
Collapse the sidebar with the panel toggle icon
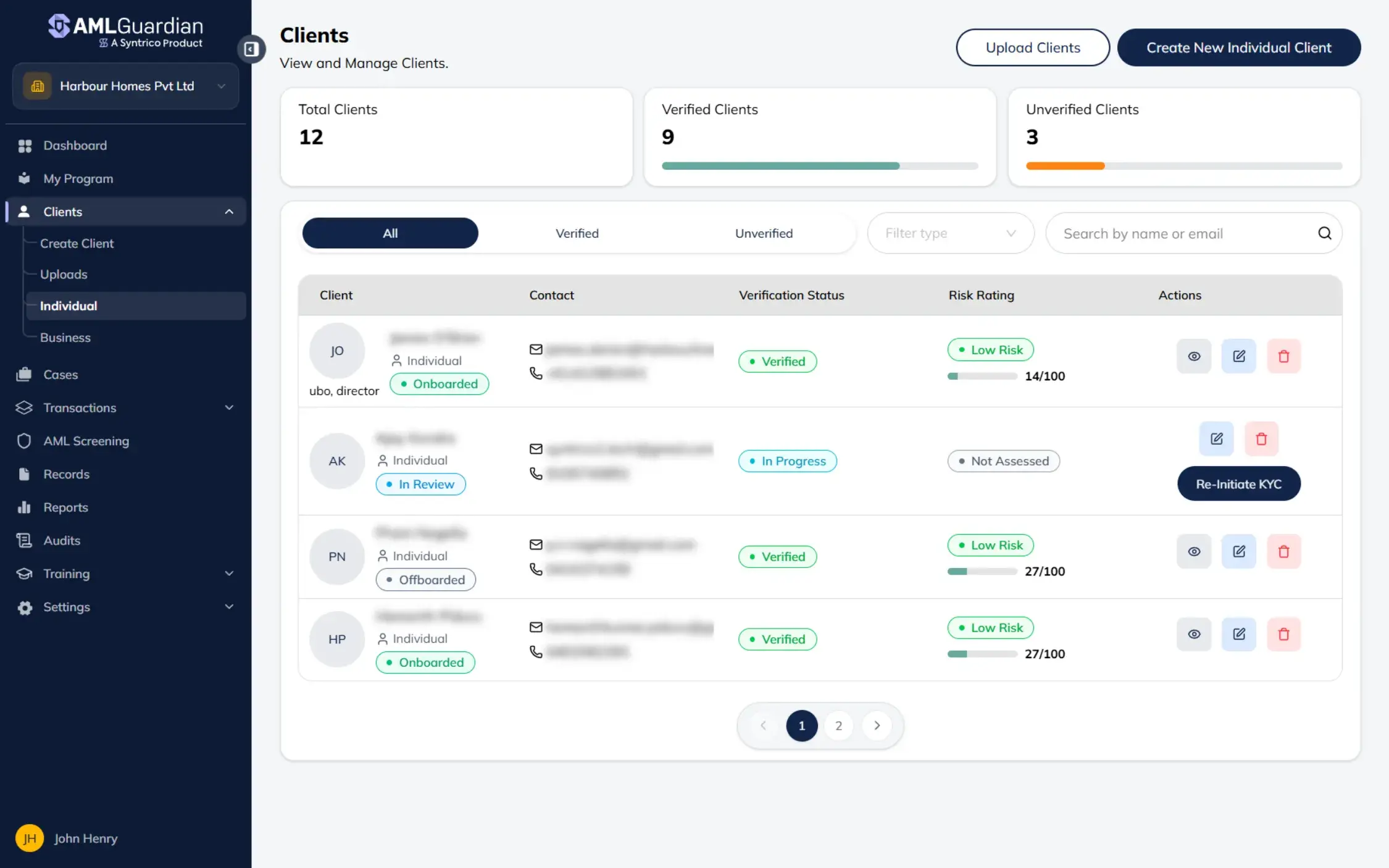click(x=251, y=49)
